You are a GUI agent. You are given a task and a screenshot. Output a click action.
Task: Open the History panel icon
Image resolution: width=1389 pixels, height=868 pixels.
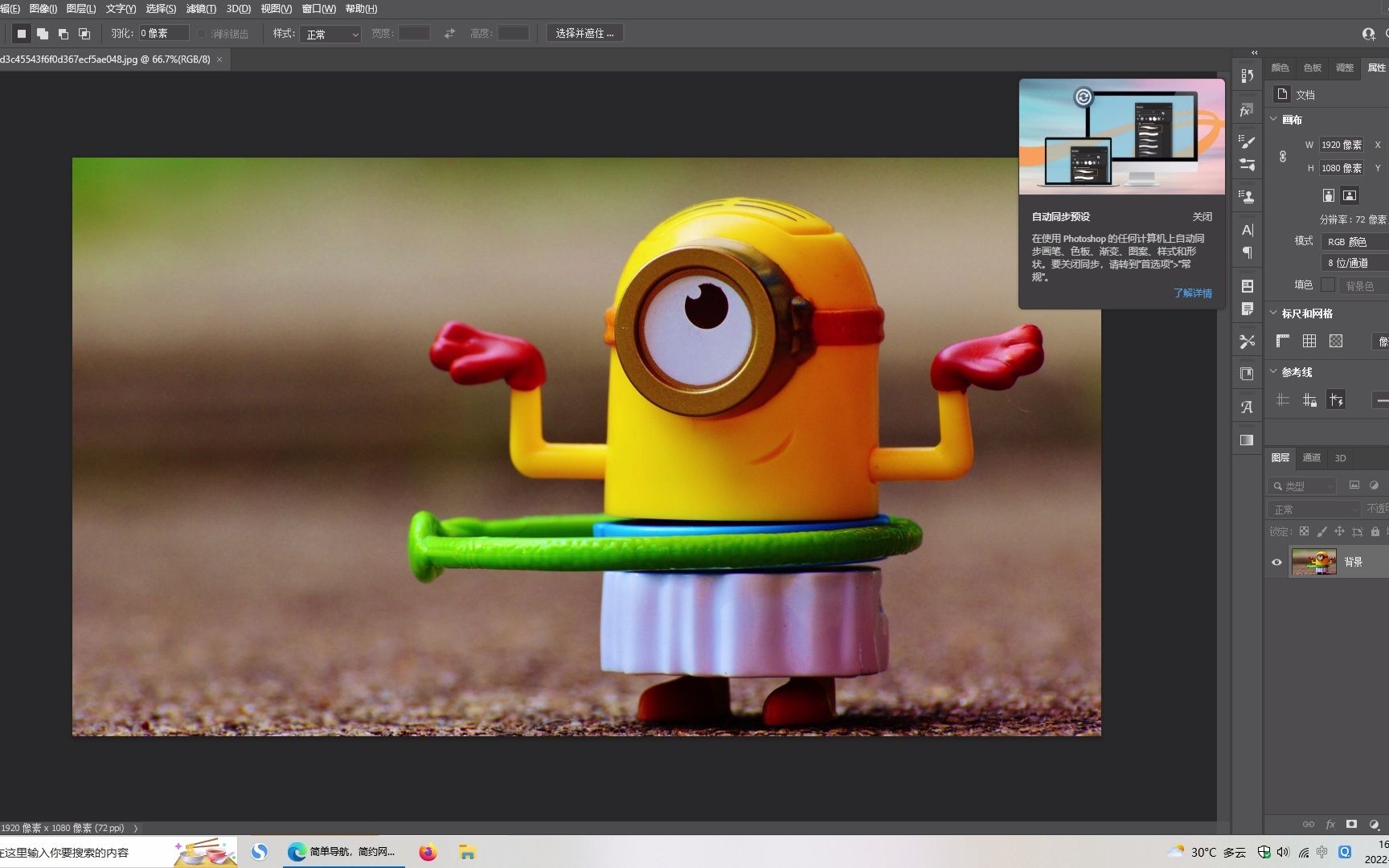1248,76
